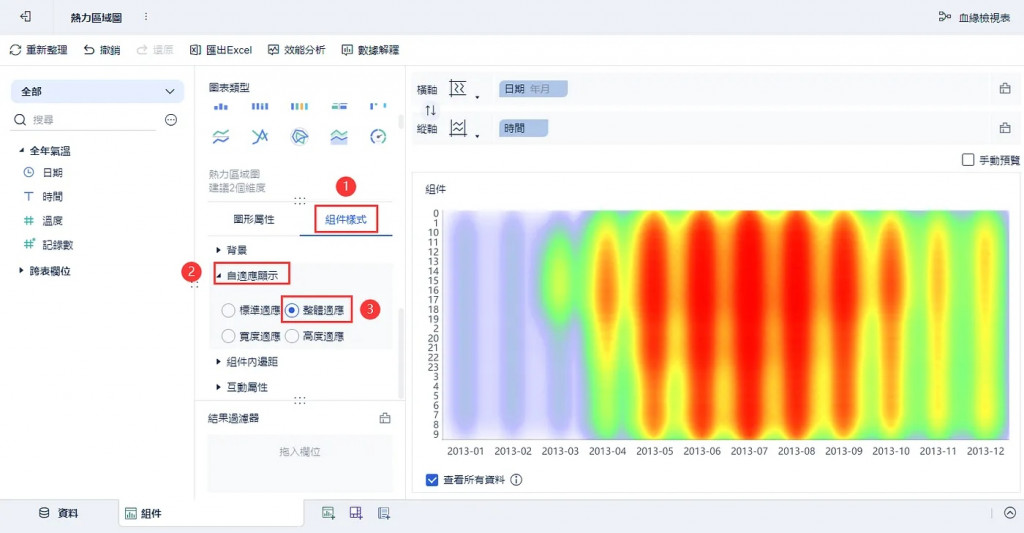This screenshot has height=533, width=1024.
Task: Open the 全部 dropdown in the field panel
Action: [97, 91]
